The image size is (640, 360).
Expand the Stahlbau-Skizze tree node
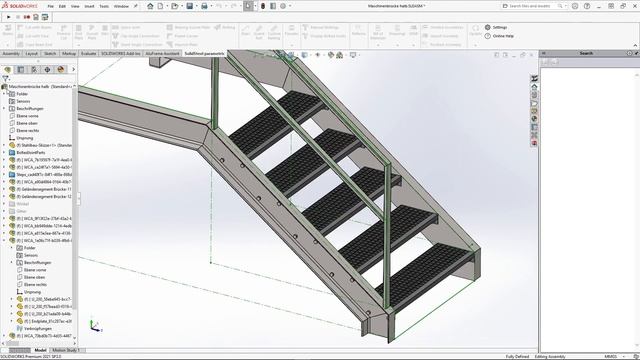coord(4,145)
